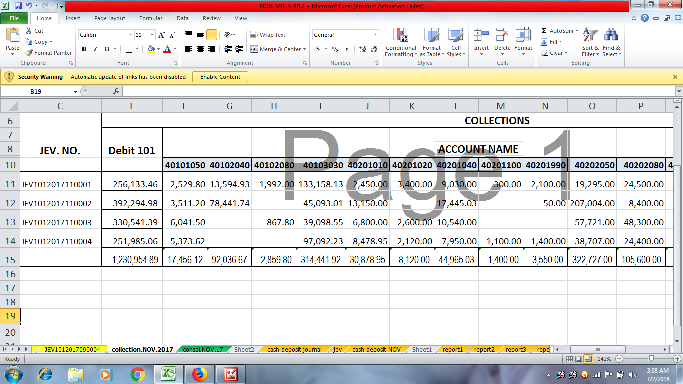
Task: Open the report1 worksheet tab
Action: click(453, 349)
